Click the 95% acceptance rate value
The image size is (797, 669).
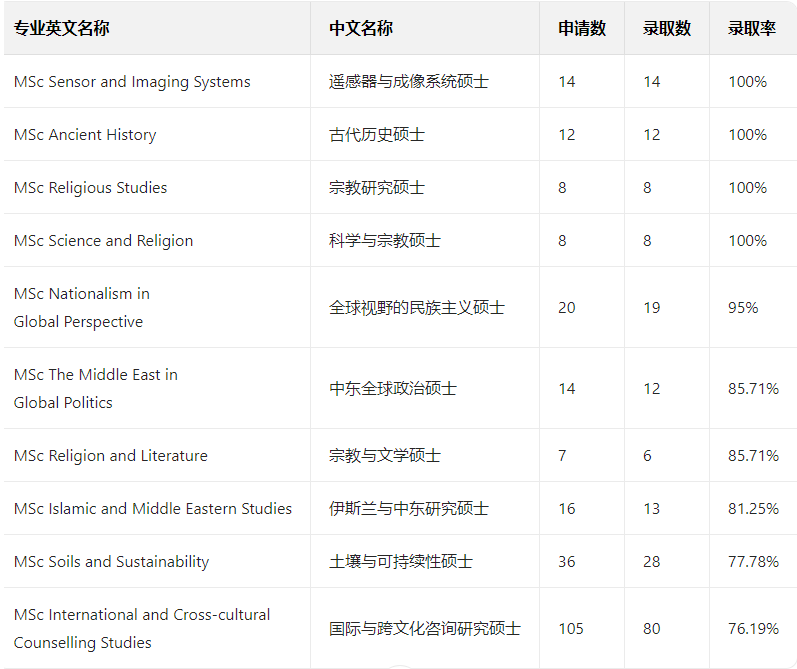point(743,308)
